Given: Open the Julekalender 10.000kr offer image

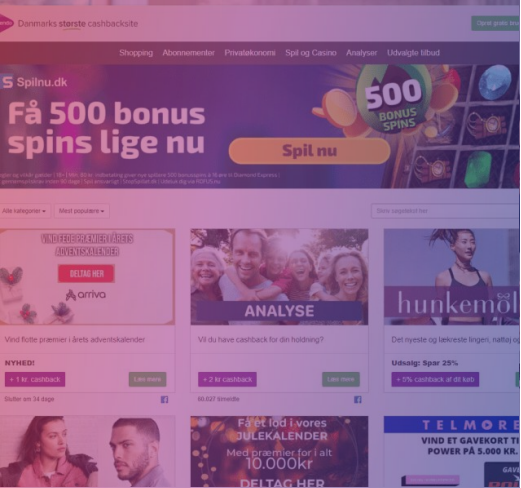Looking at the screenshot, I should point(279,451).
